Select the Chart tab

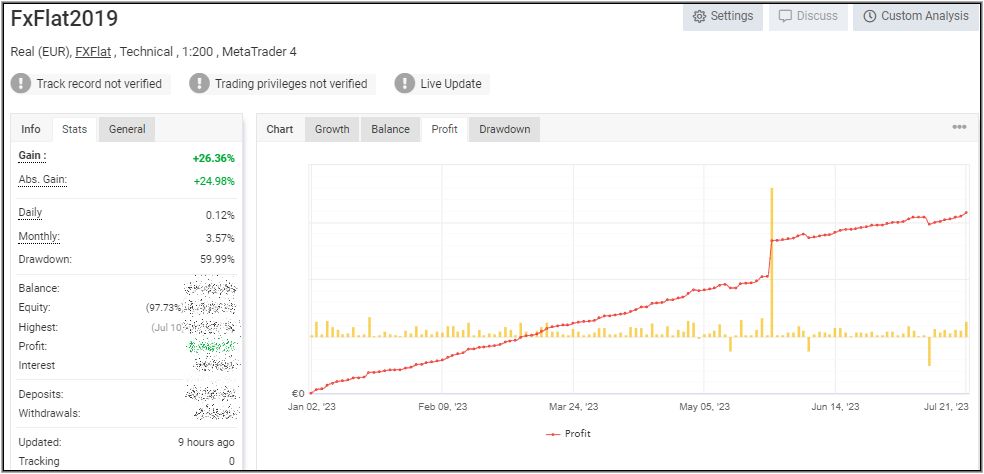click(280, 129)
